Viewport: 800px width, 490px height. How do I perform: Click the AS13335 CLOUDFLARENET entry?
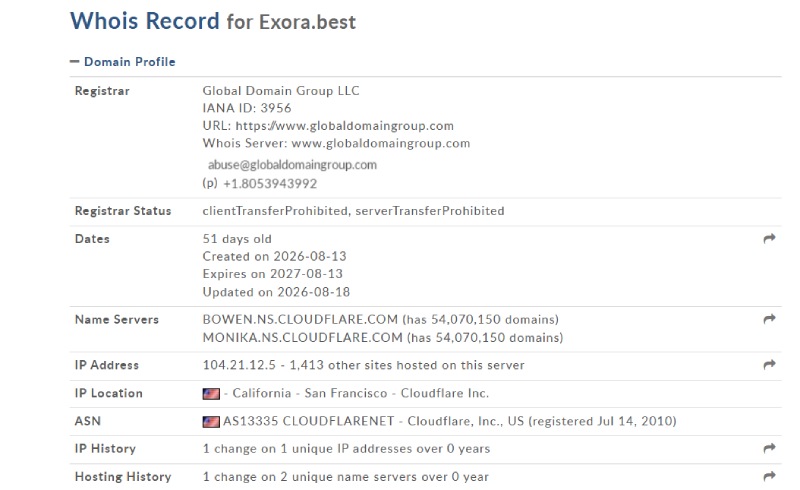coord(308,421)
